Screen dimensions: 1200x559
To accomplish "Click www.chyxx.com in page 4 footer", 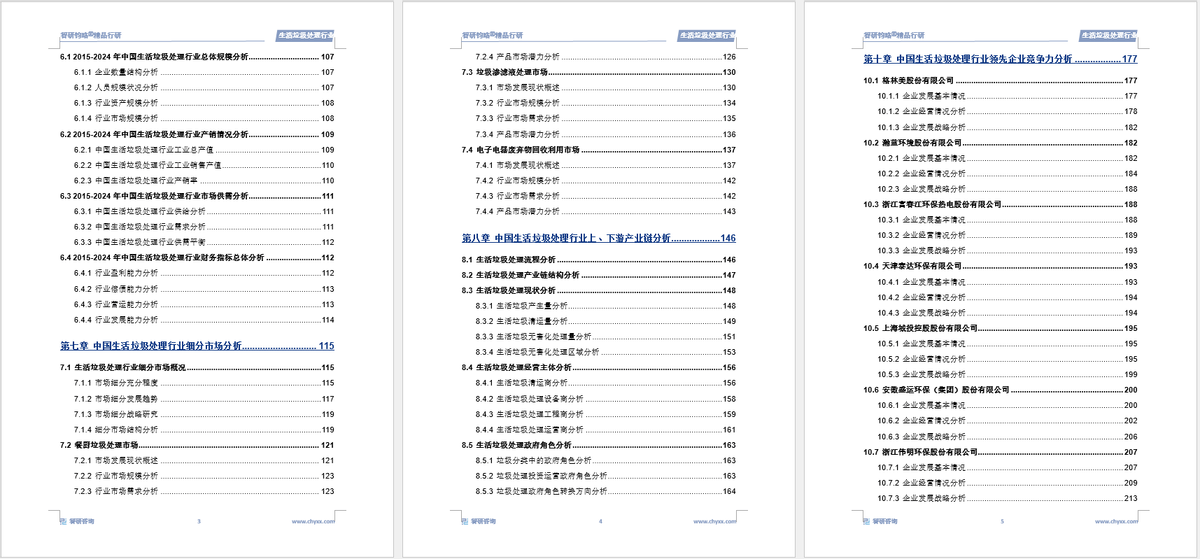I will click(715, 521).
